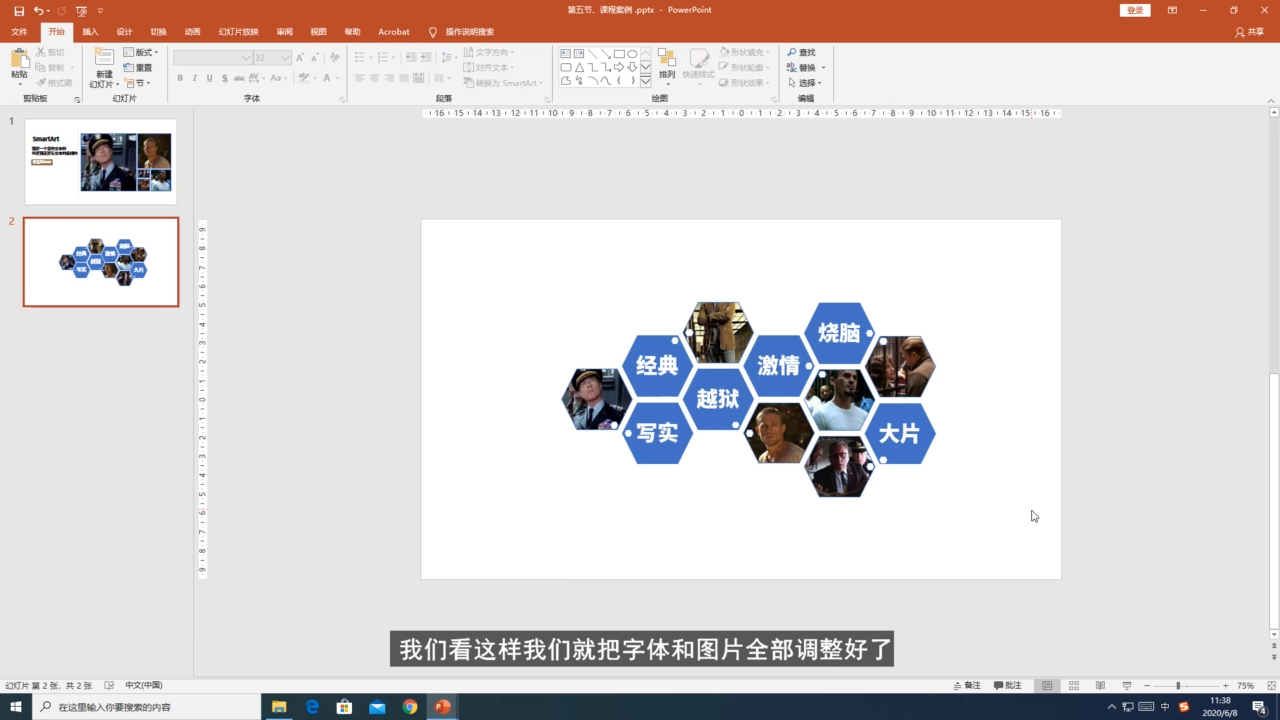Switch to the 幻灯片放映 tab
The height and width of the screenshot is (720, 1280).
click(238, 32)
